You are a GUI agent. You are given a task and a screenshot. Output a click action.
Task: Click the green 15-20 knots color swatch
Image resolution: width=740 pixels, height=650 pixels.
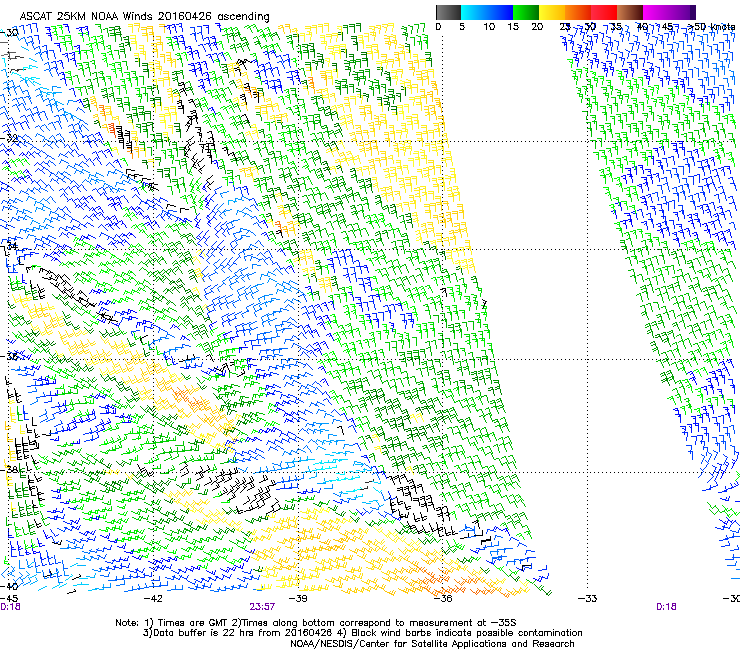pyautogui.click(x=526, y=12)
